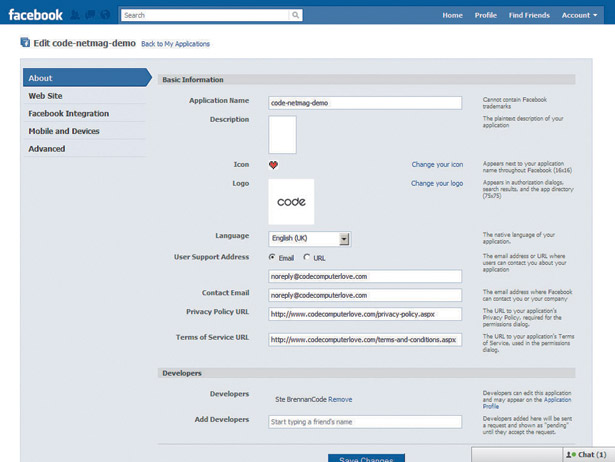The height and width of the screenshot is (462, 615).
Task: Click the Add Developers name field
Action: pyautogui.click(x=365, y=422)
